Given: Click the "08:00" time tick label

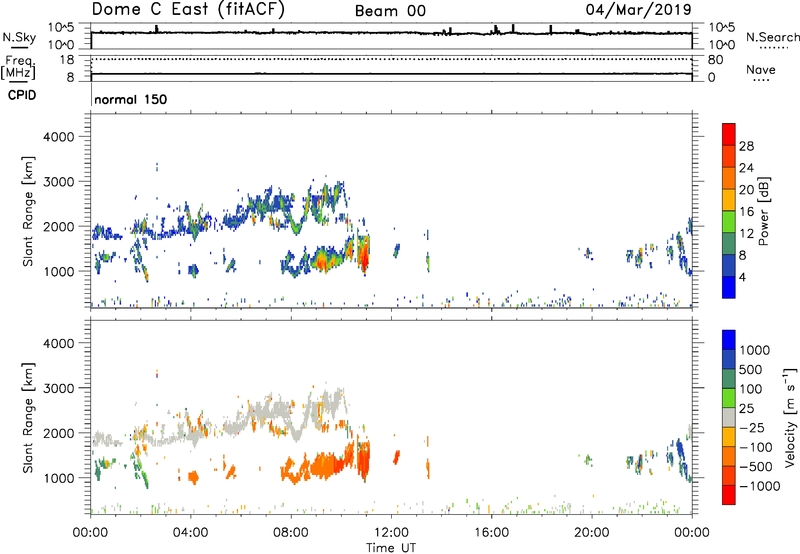Looking at the screenshot, I should tap(290, 533).
